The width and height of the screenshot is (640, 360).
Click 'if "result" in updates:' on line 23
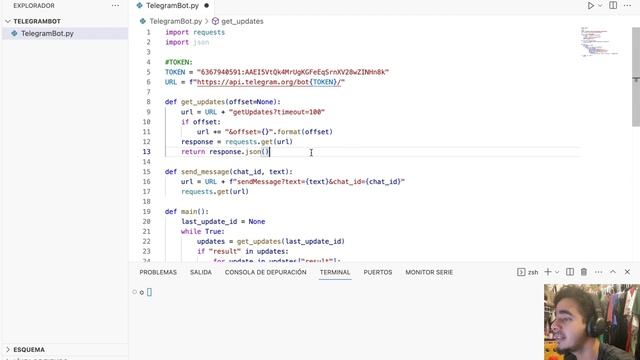tap(242, 251)
